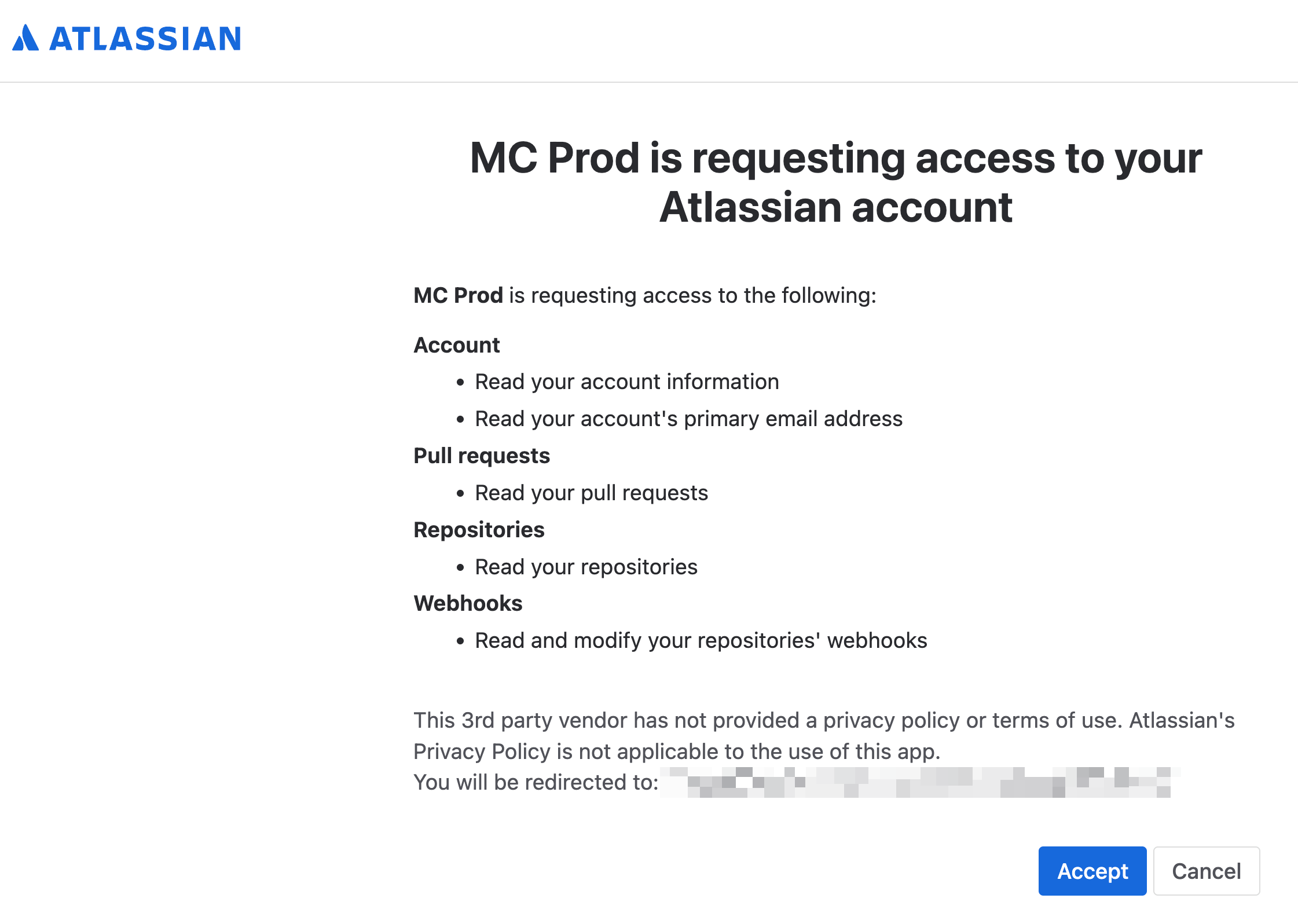
Task: Select the Pull requests section heading
Action: click(482, 456)
